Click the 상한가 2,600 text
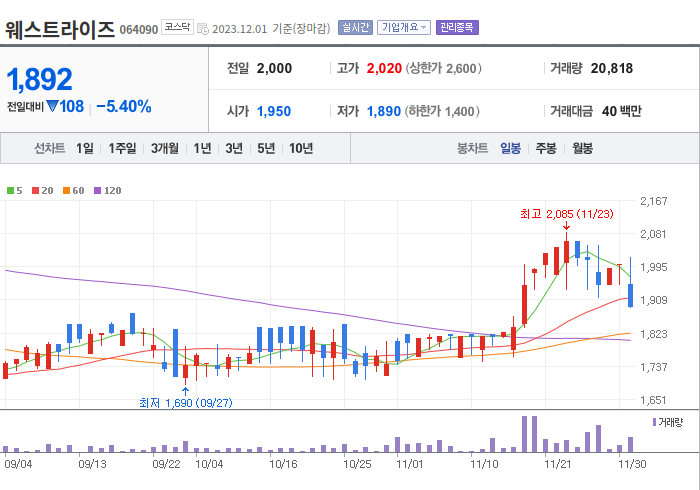This screenshot has height=490, width=700. 443,68
